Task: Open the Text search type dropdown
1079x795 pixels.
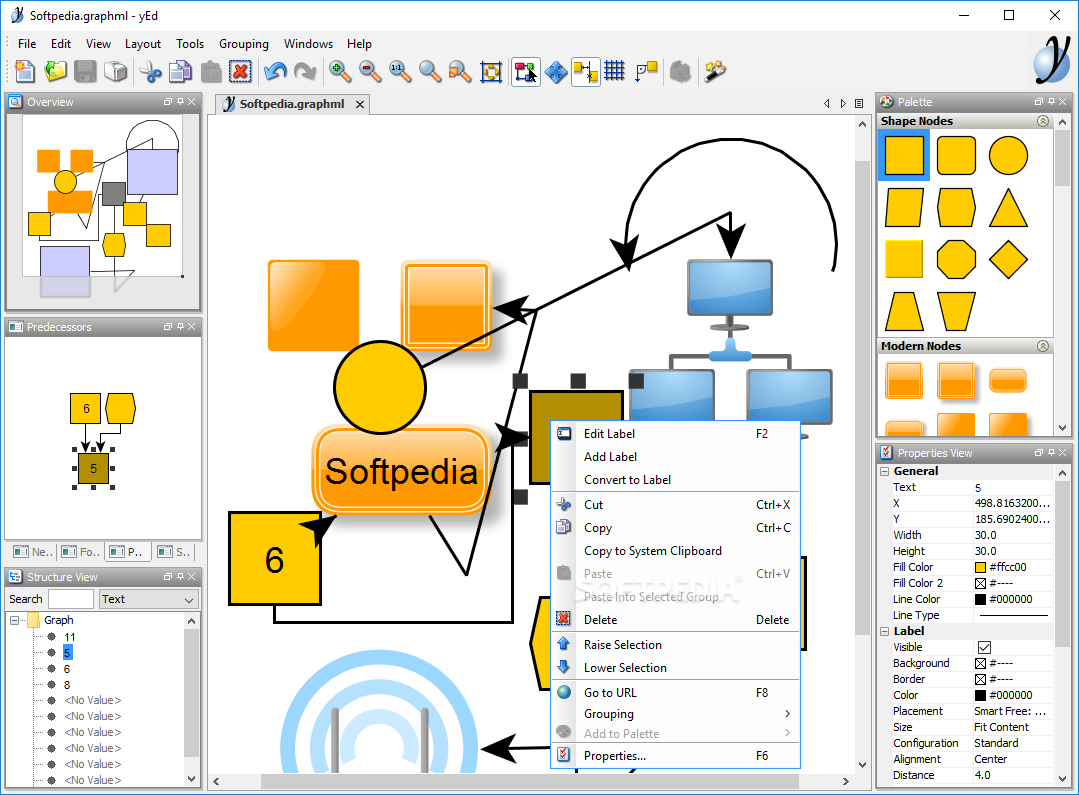Action: point(149,600)
